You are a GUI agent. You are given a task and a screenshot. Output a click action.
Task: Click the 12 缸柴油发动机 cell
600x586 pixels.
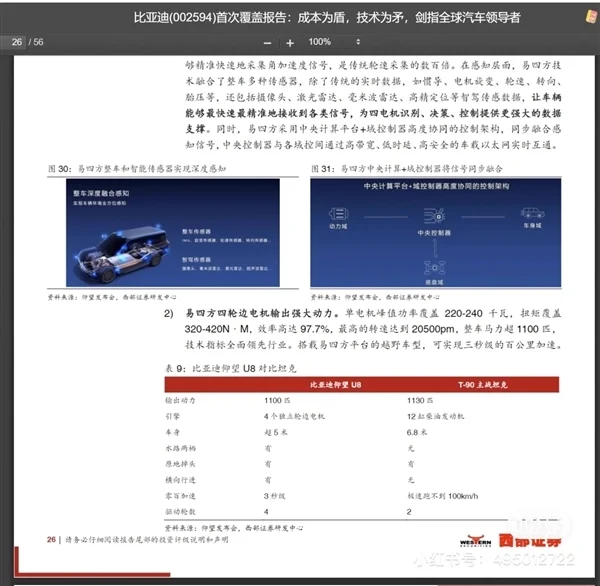click(435, 416)
